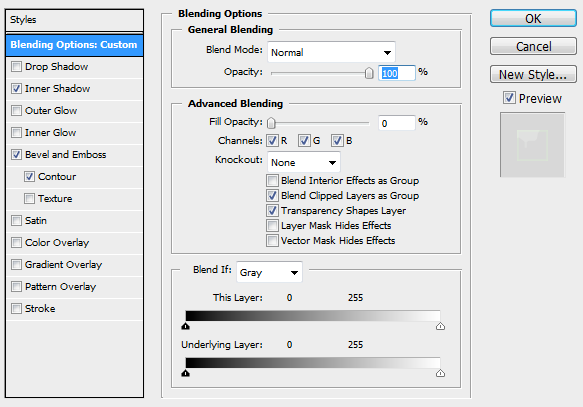Enable the Pattern Overlay checkbox
Image resolution: width=583 pixels, height=407 pixels.
[16, 287]
